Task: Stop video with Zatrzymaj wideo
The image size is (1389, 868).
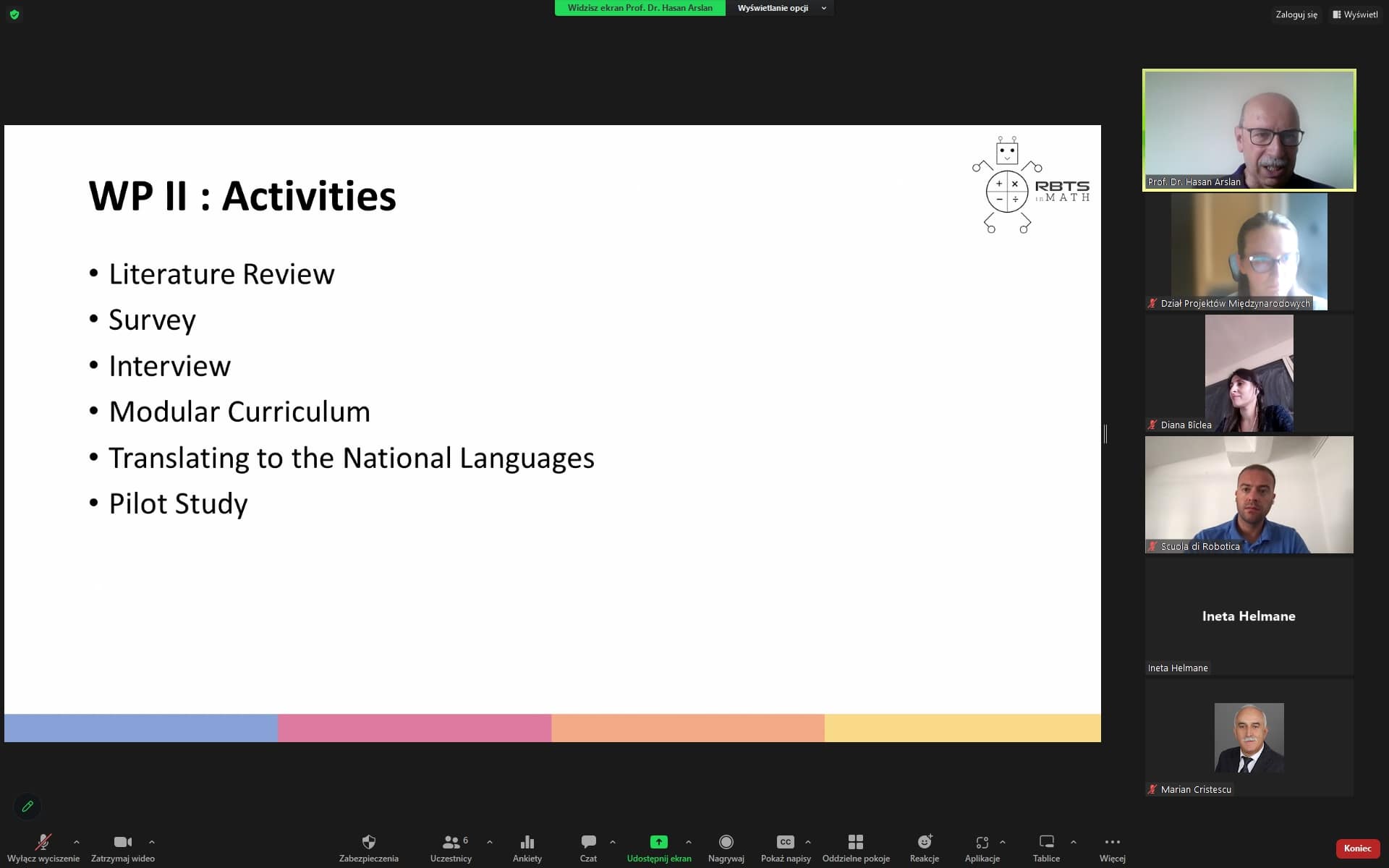Action: pos(123,848)
